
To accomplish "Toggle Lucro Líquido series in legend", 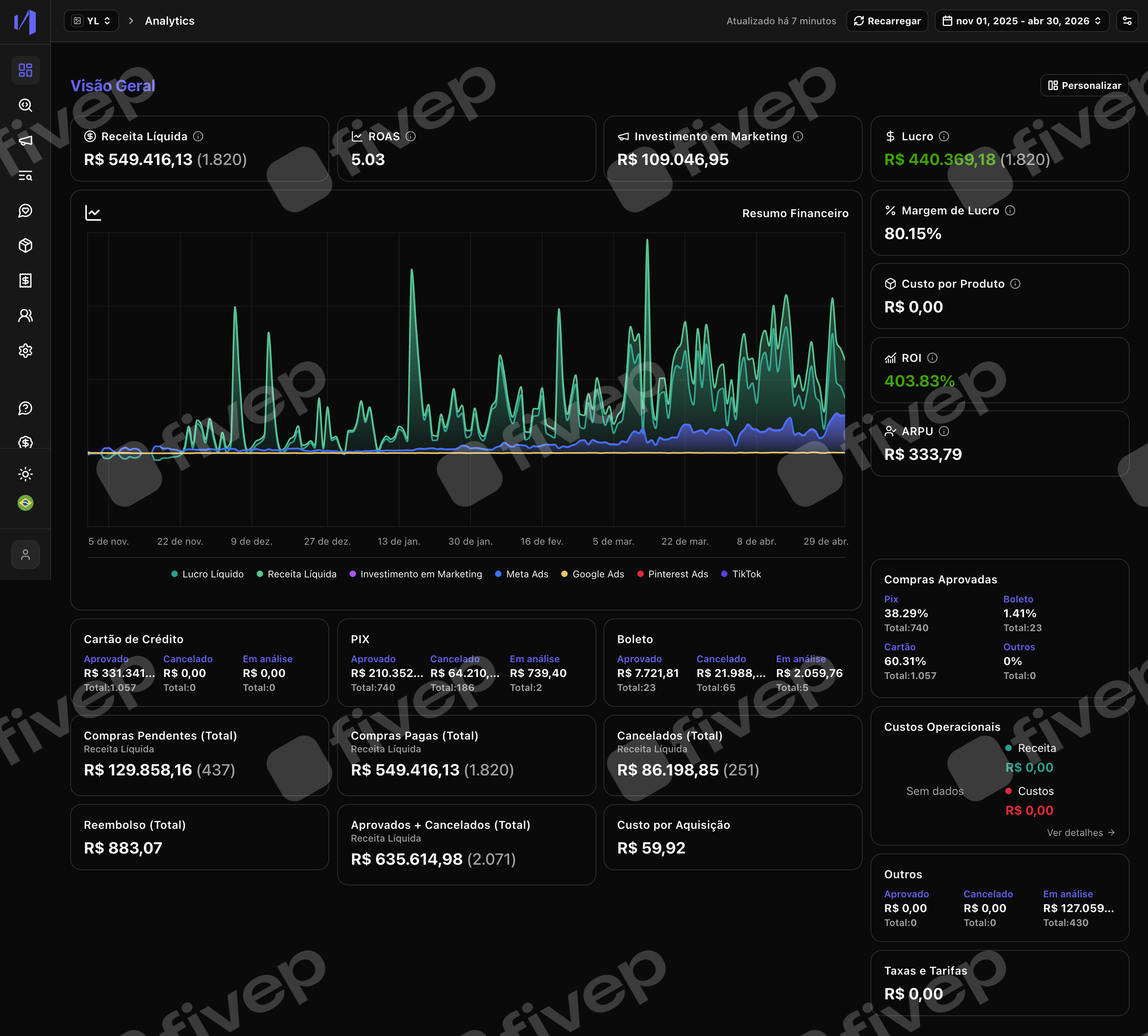I will tap(207, 574).
